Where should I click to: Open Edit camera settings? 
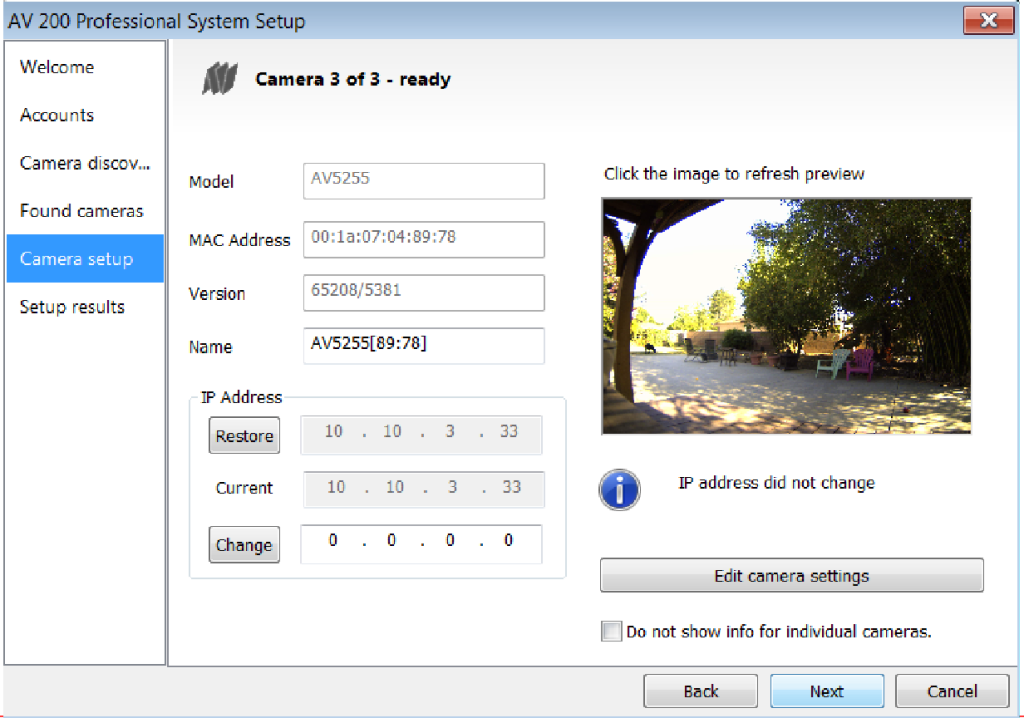[x=791, y=575]
